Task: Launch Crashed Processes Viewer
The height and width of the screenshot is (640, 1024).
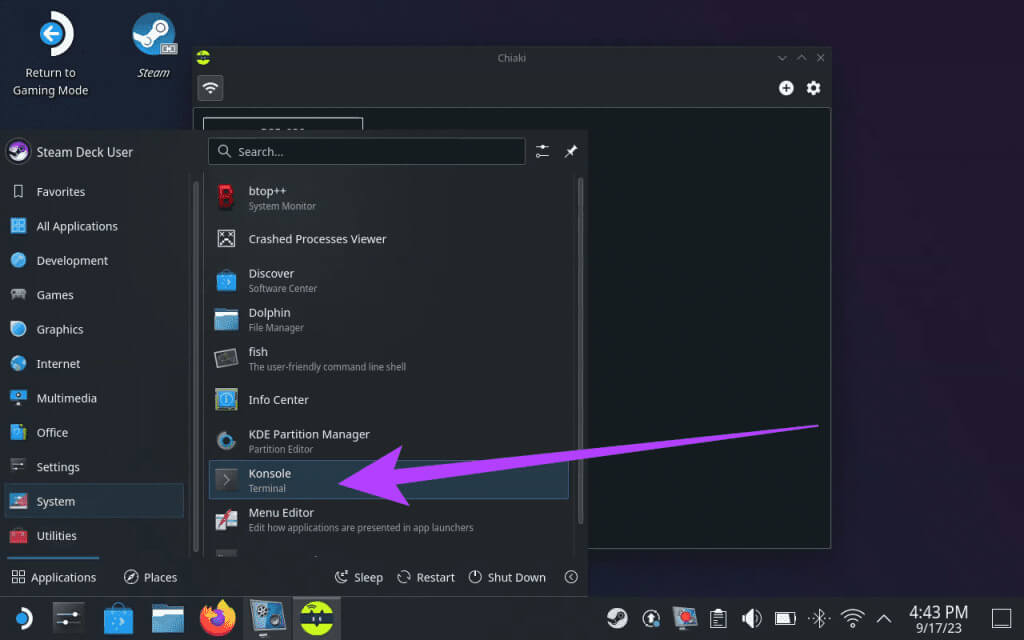Action: pos(389,239)
